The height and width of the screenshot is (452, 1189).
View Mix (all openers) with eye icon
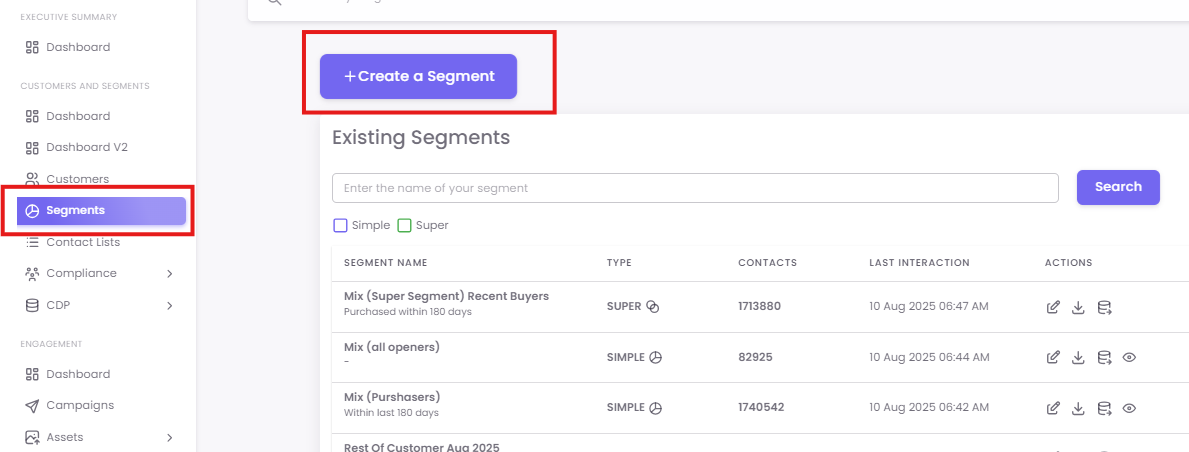[x=1129, y=357]
